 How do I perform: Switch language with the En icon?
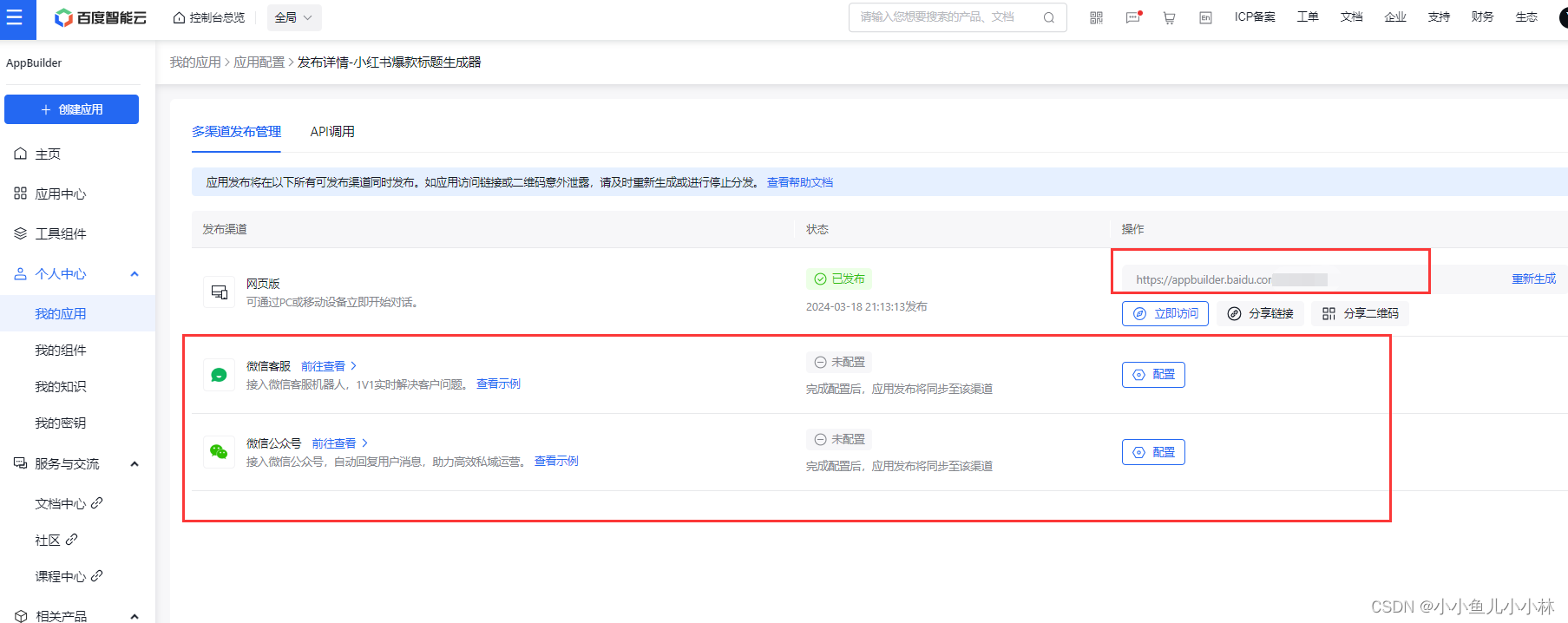pos(1205,17)
